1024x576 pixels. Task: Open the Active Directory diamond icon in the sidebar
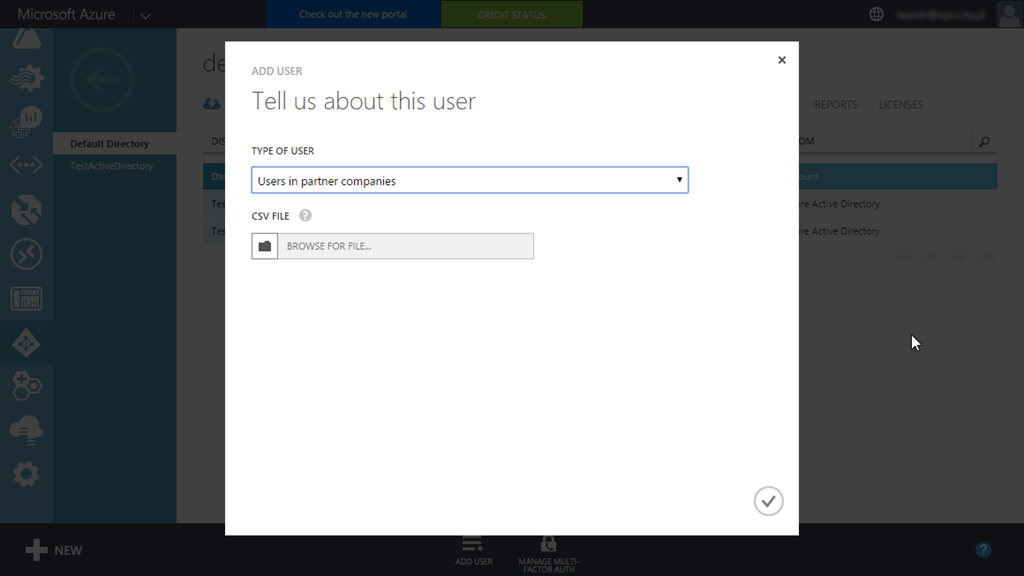click(26, 342)
